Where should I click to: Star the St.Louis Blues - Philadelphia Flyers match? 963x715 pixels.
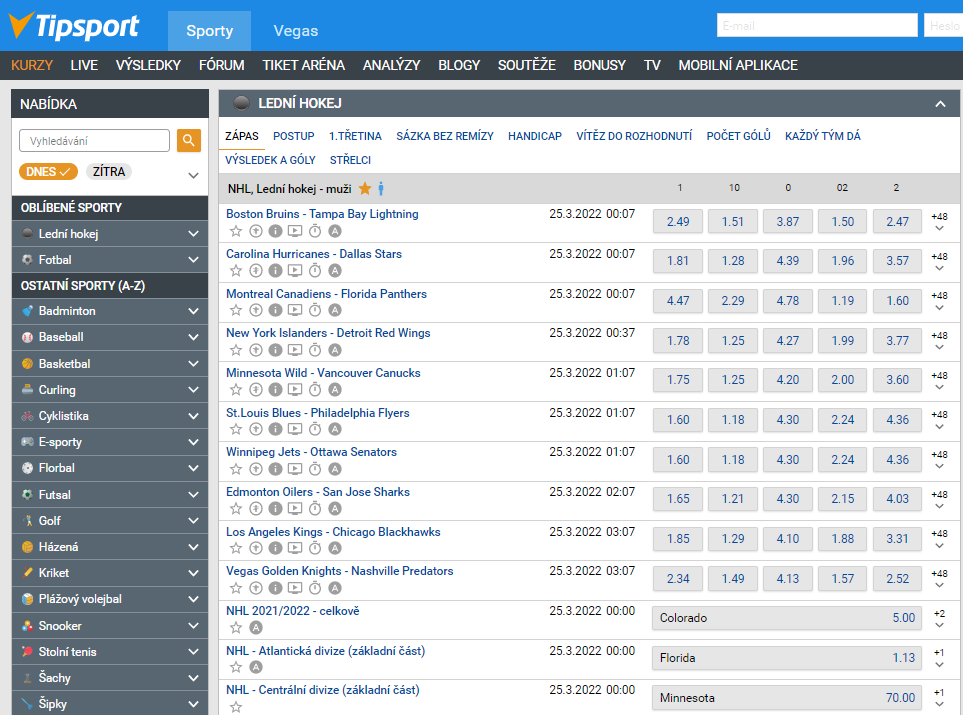click(x=236, y=429)
